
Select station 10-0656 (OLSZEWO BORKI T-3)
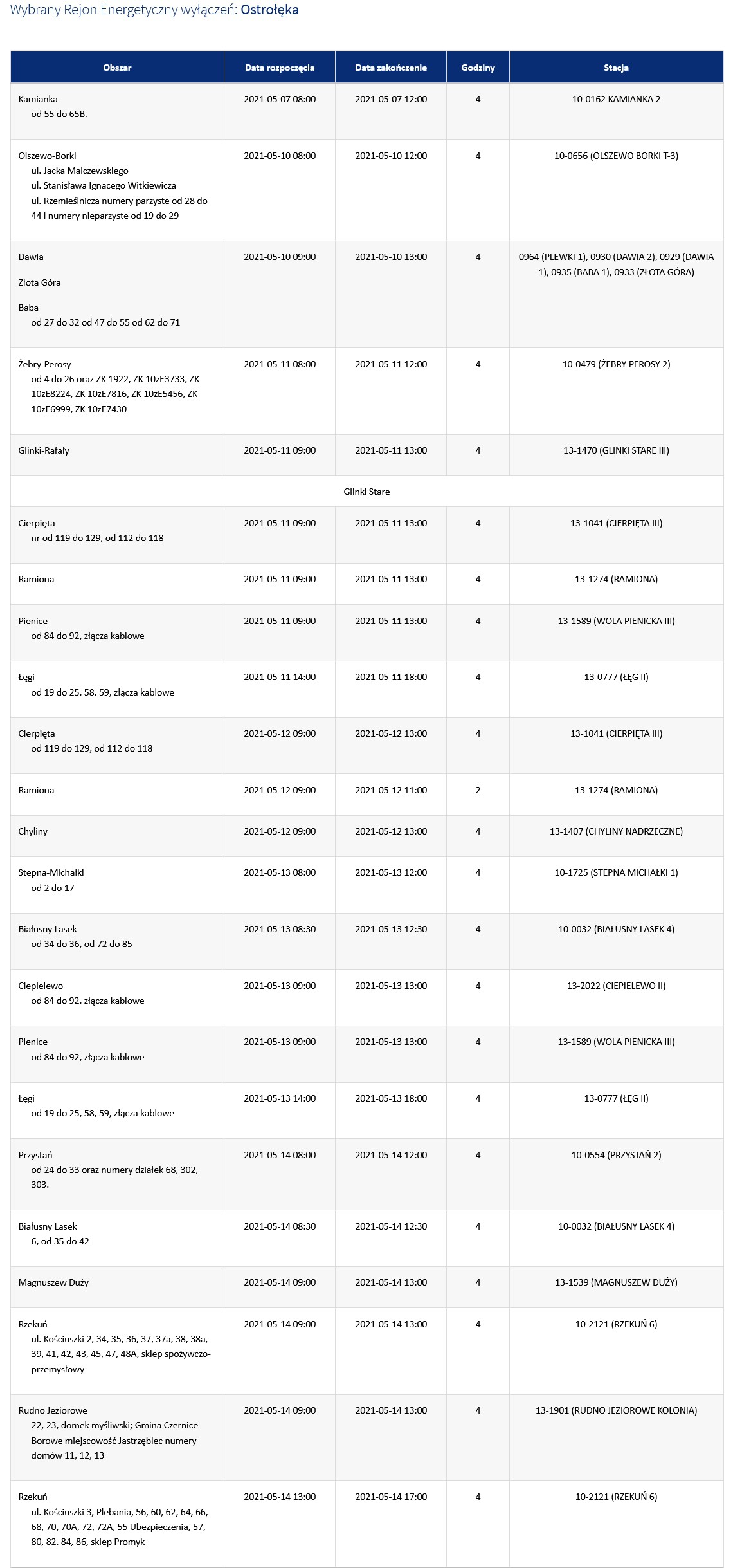point(616,156)
